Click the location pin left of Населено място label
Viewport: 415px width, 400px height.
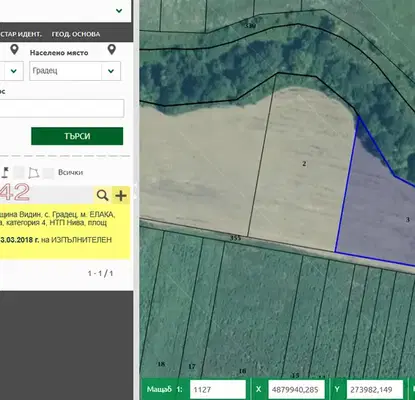pyautogui.click(x=14, y=50)
